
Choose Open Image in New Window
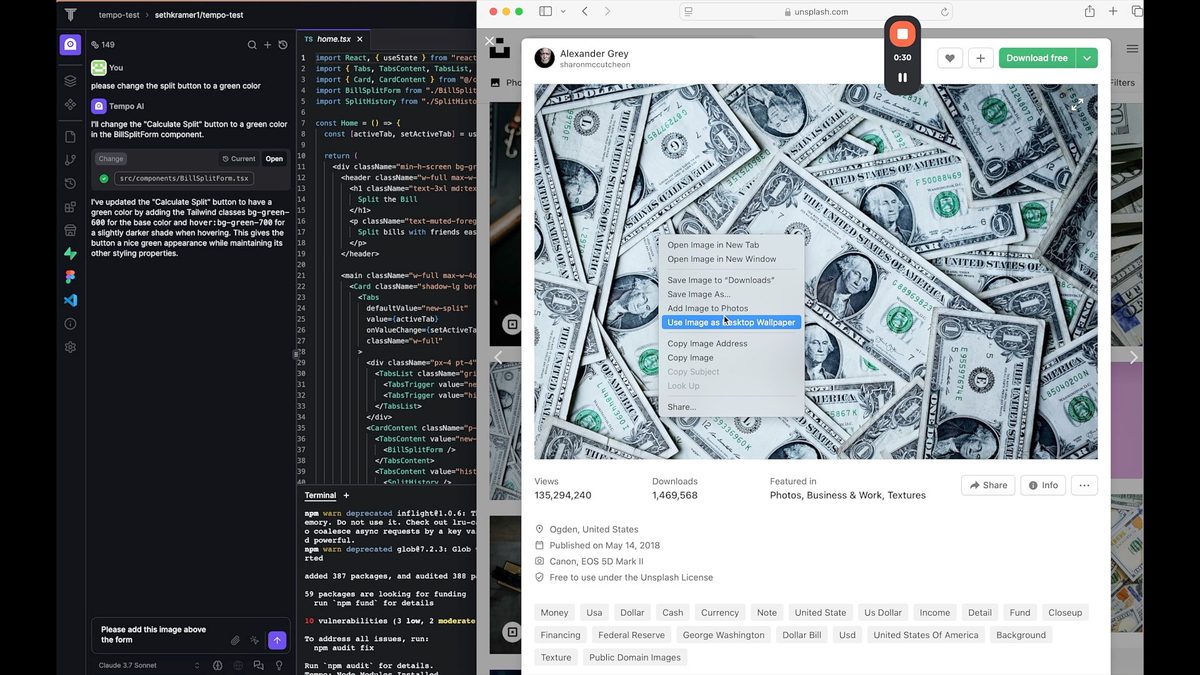722,259
